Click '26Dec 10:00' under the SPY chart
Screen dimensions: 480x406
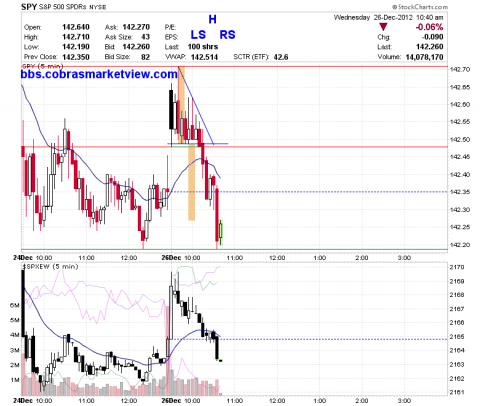tap(181, 258)
